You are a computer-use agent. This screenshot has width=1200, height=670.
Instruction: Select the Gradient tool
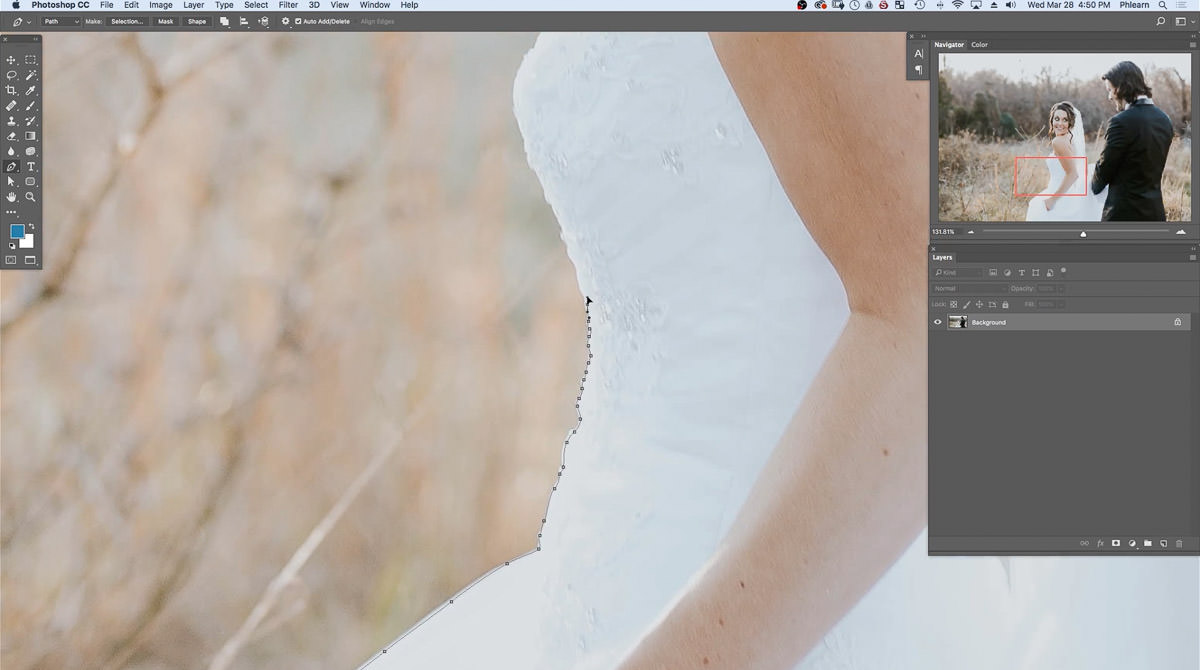pyautogui.click(x=31, y=136)
